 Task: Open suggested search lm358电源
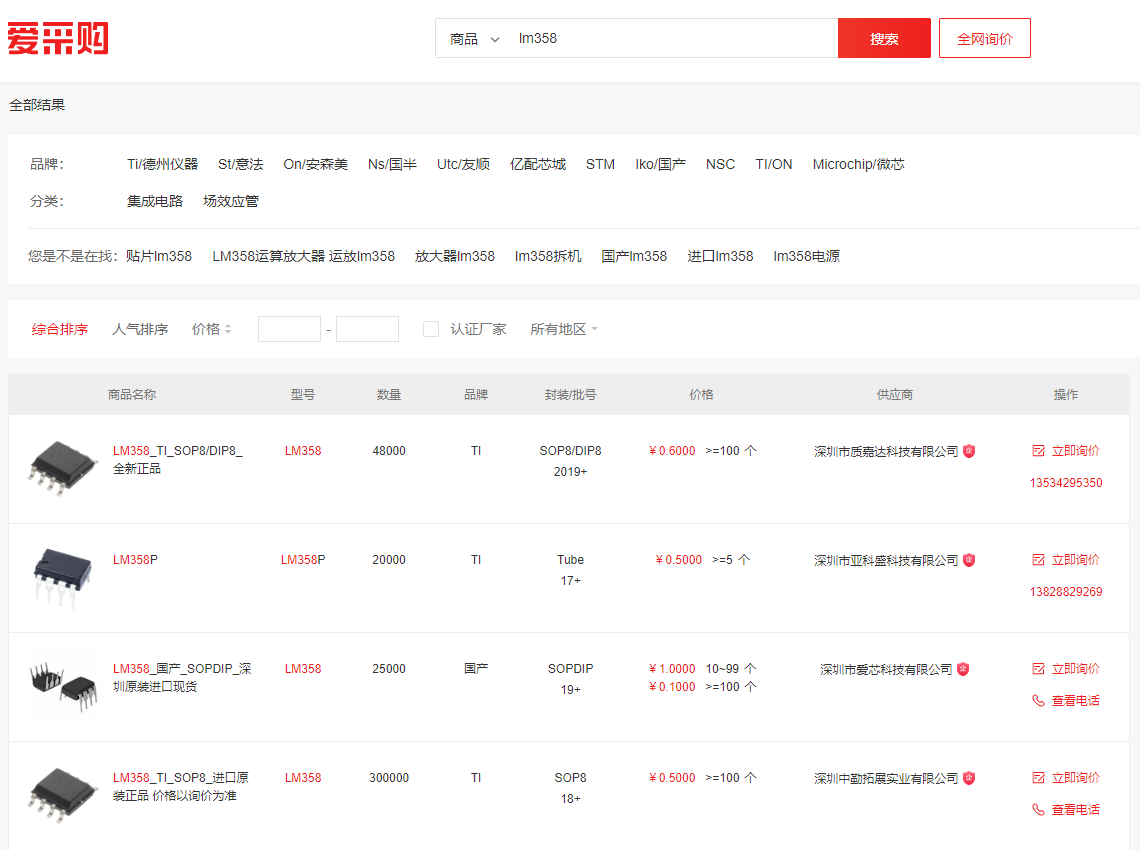[806, 256]
